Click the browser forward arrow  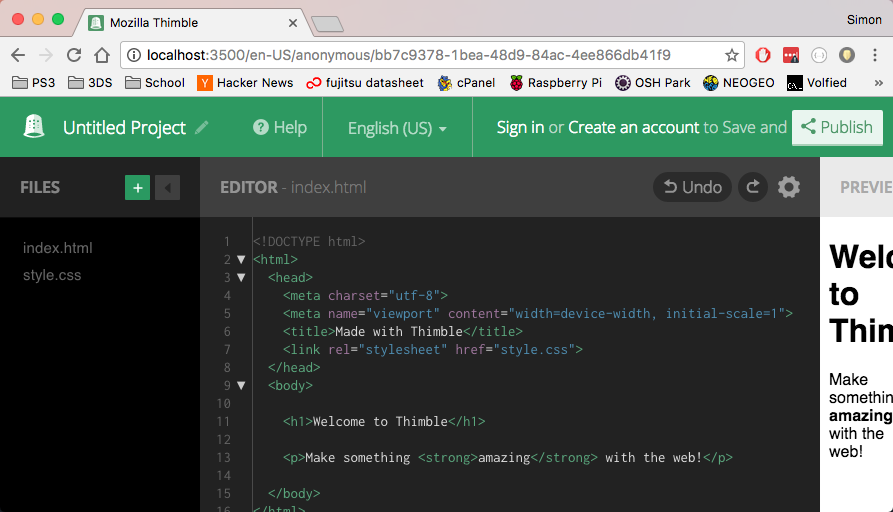[46, 55]
